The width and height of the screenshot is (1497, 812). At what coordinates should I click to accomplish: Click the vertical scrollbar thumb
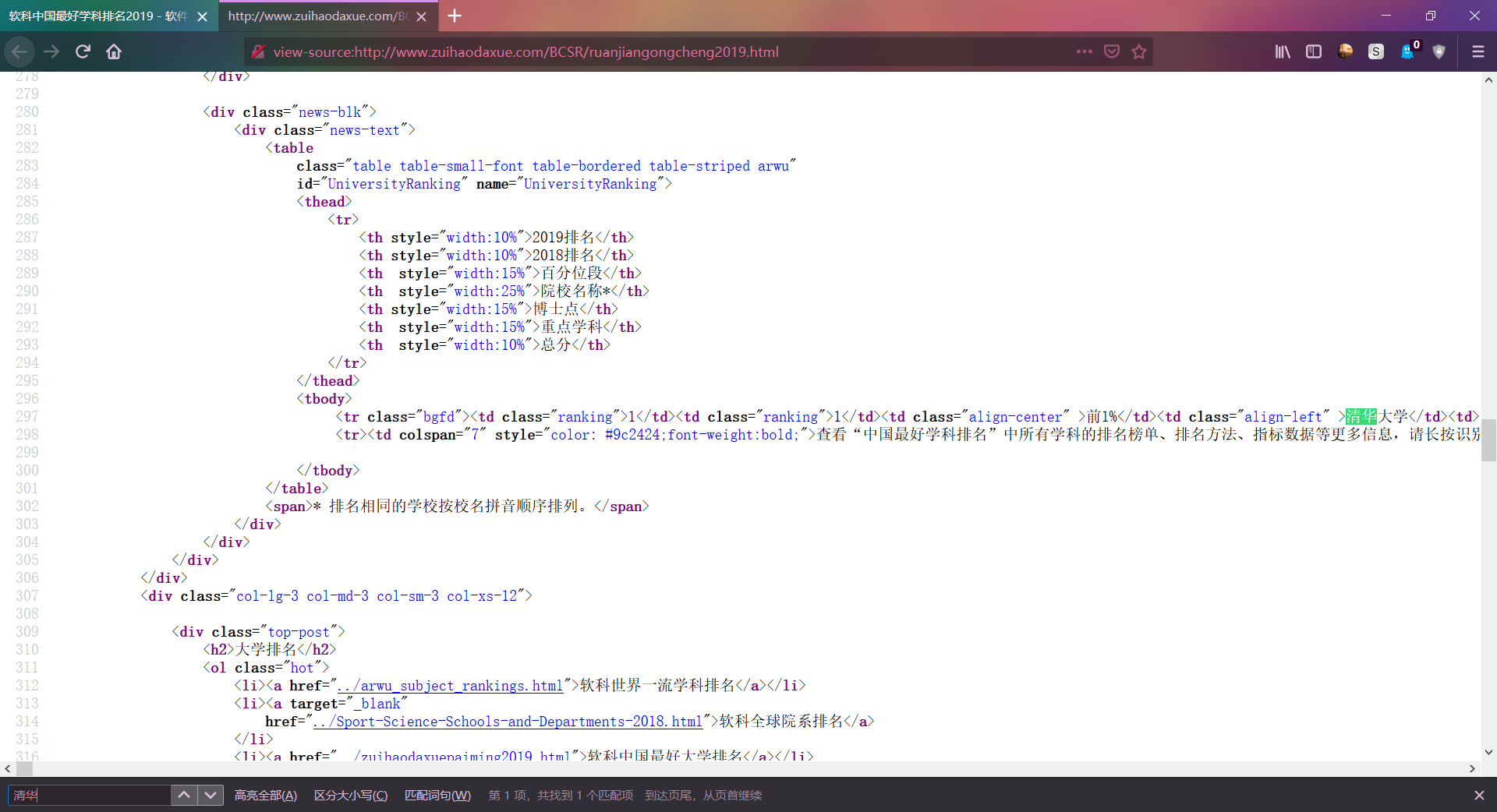[x=1488, y=440]
